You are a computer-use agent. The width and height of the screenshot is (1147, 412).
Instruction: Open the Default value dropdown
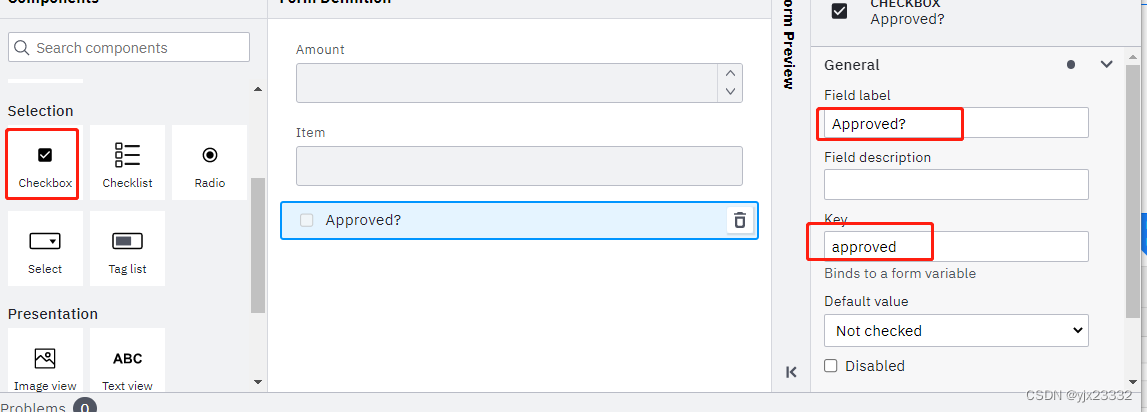955,331
